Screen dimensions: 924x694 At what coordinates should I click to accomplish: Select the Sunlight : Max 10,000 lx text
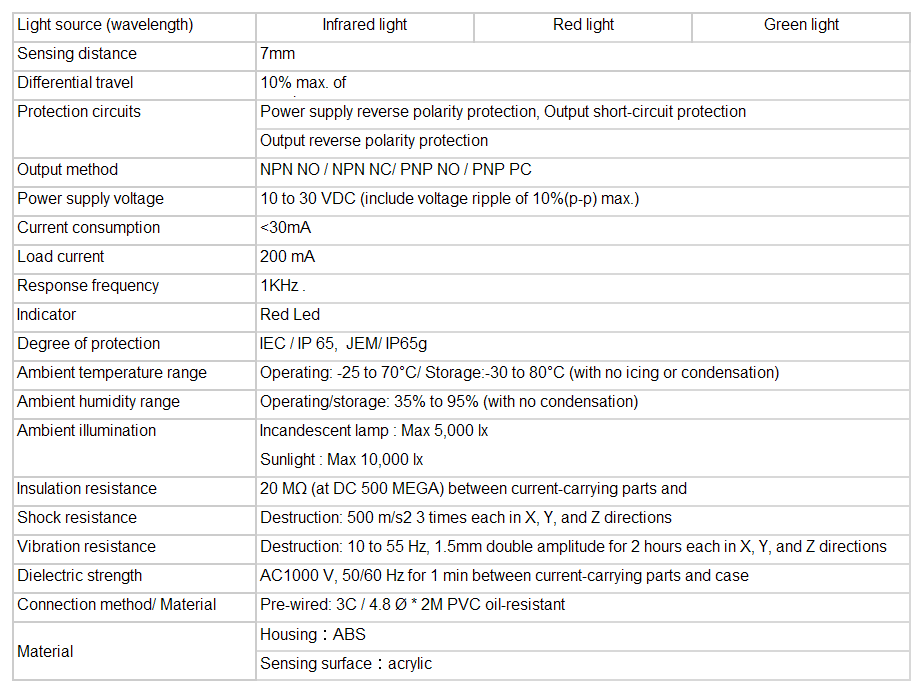341,460
